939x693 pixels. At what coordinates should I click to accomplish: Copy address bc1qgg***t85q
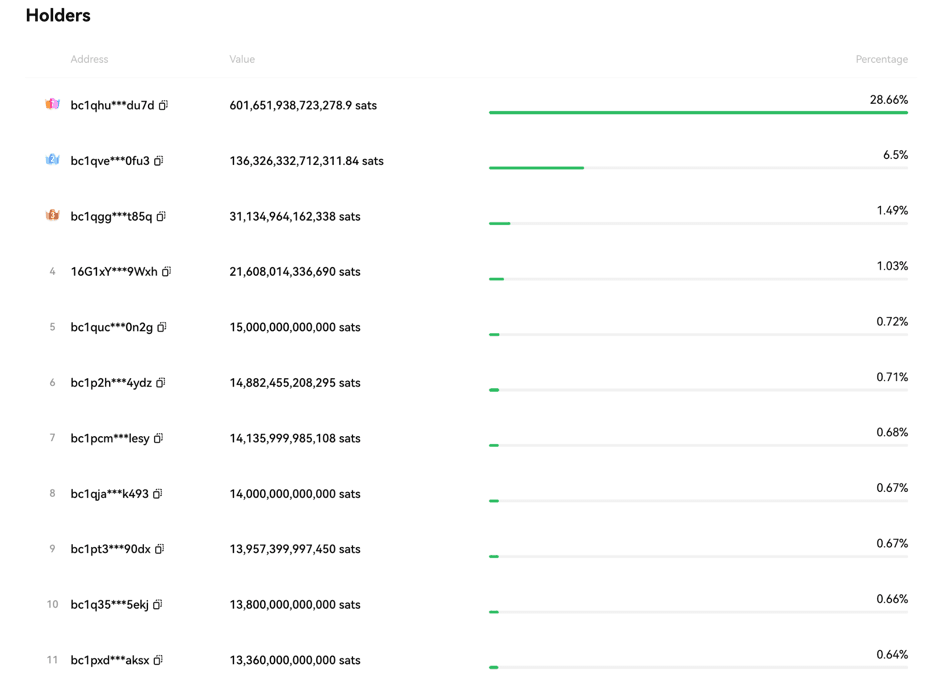tap(161, 216)
